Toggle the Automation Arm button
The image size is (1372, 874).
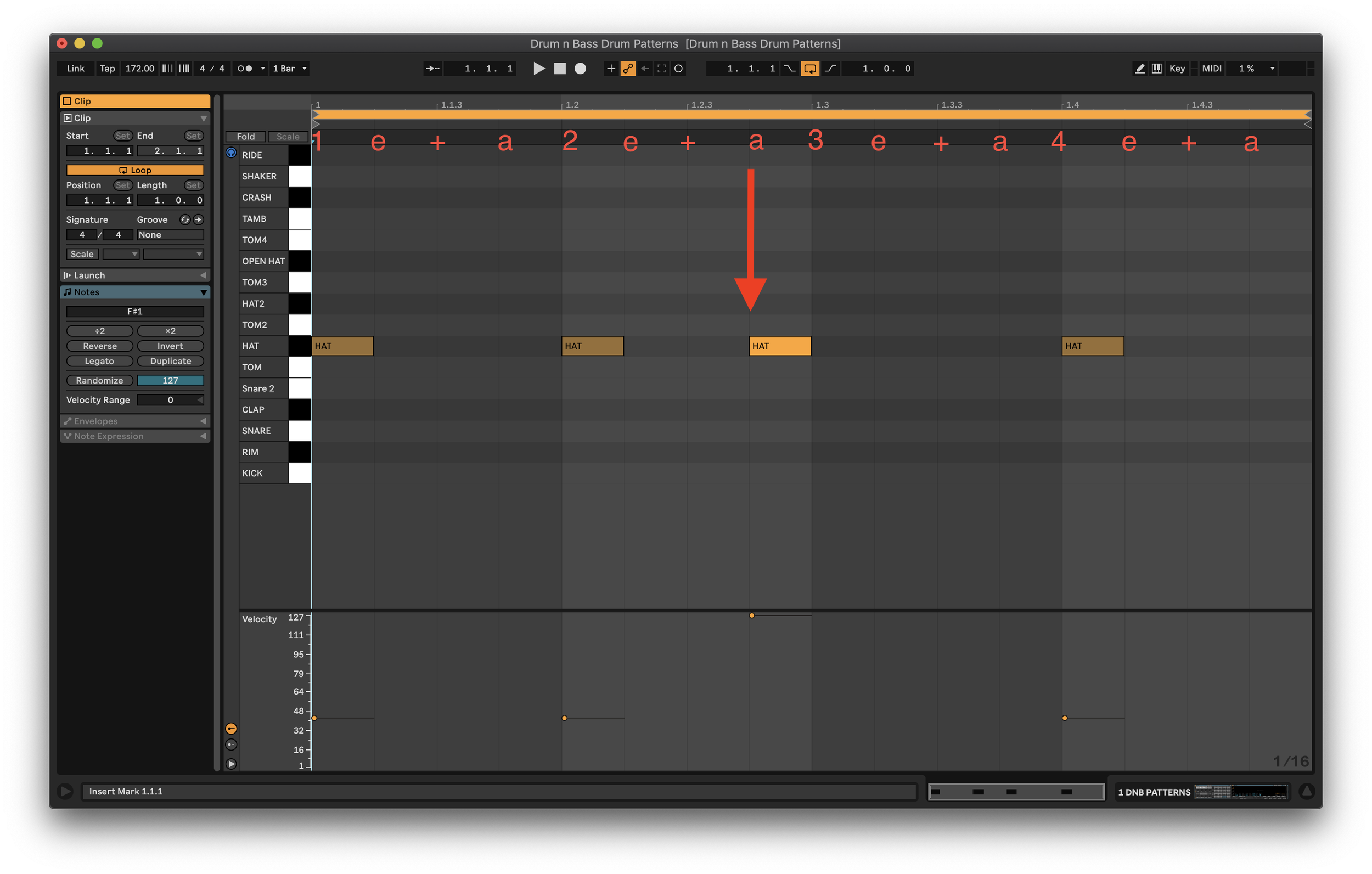tap(628, 69)
